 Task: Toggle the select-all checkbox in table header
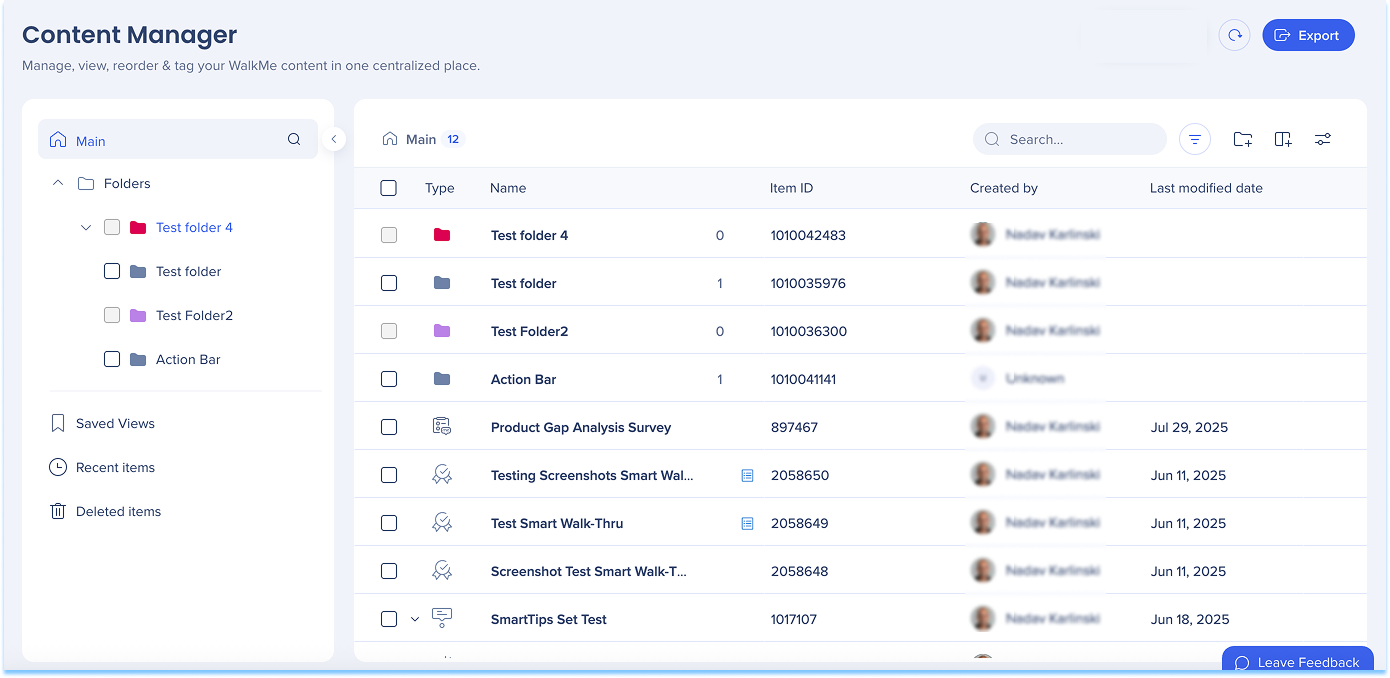pyautogui.click(x=389, y=188)
